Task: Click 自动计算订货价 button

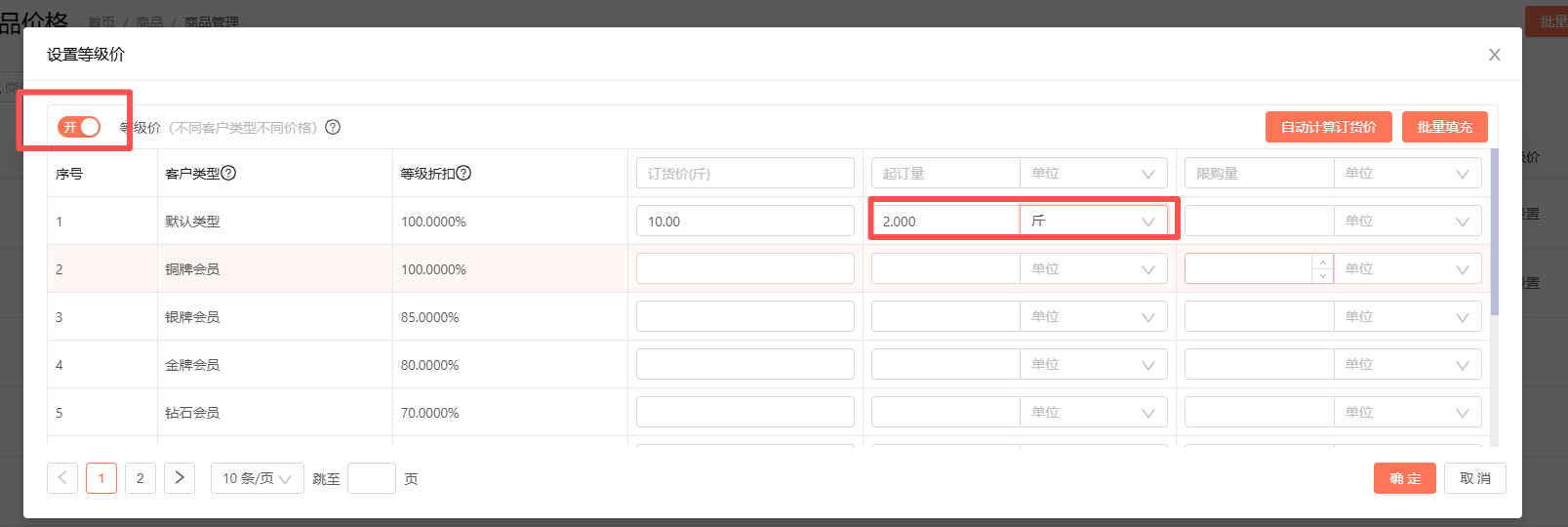Action: pos(1328,127)
